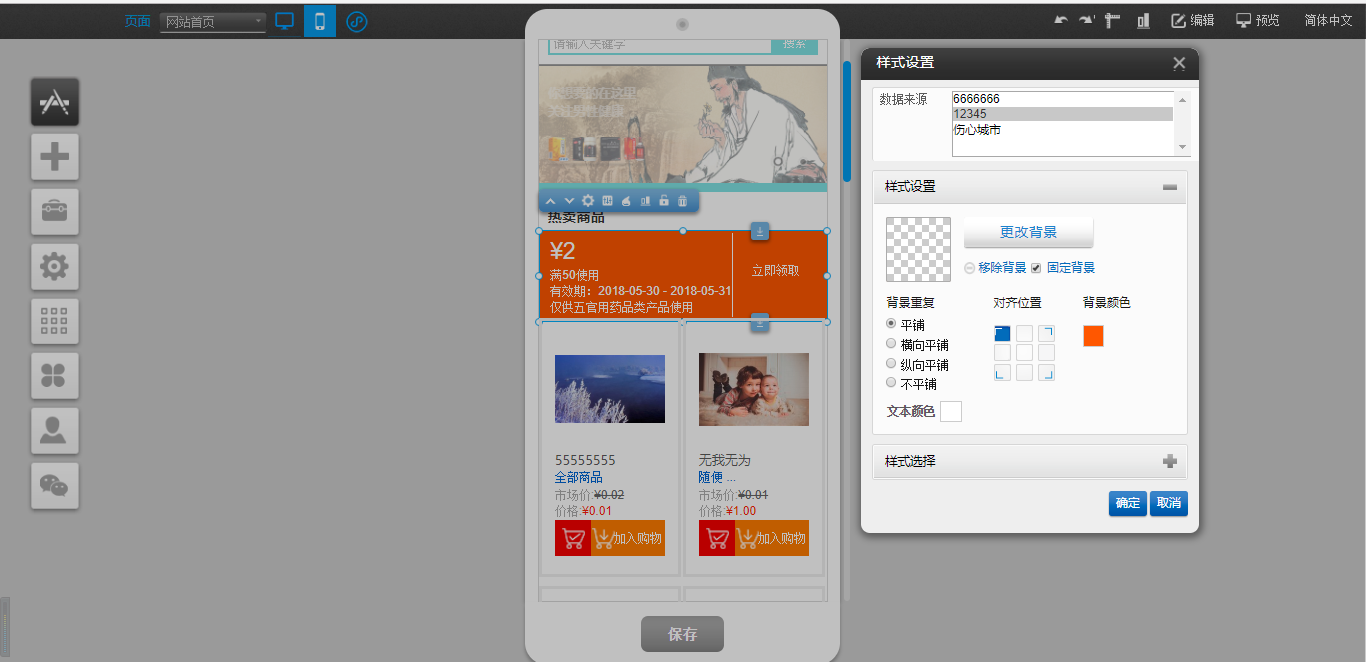This screenshot has width=1366, height=662.
Task: Toggle the 固定背景 checkbox
Action: [x=1036, y=268]
